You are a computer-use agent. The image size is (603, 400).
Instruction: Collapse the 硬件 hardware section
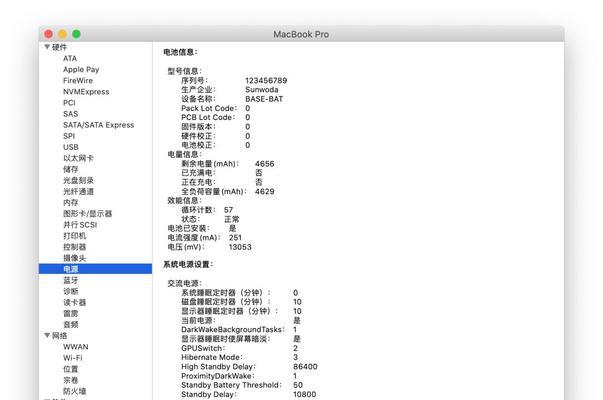pos(47,47)
